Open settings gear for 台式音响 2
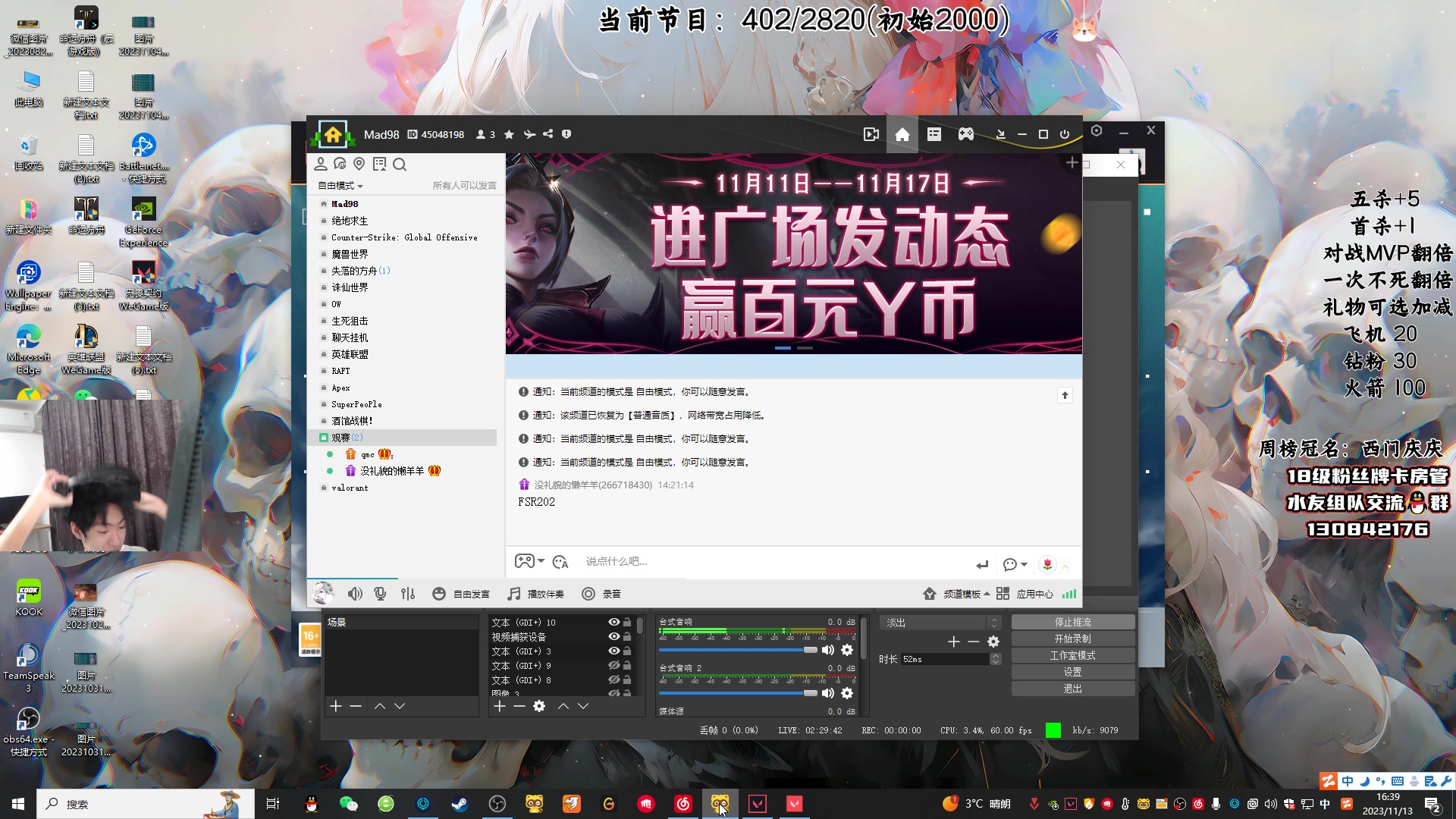1456x819 pixels. [x=847, y=693]
